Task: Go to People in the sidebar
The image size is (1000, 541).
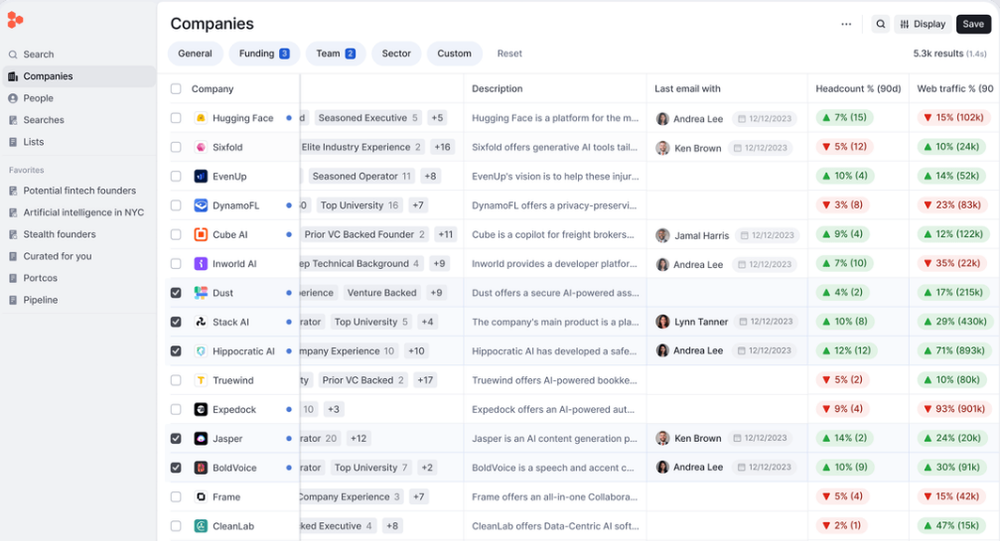Action: 38,98
